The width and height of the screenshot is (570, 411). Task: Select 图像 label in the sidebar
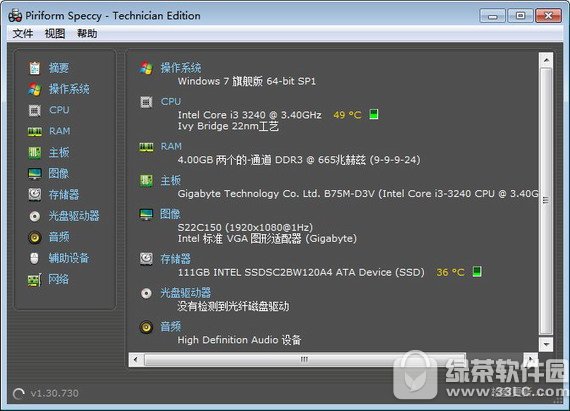click(x=59, y=173)
